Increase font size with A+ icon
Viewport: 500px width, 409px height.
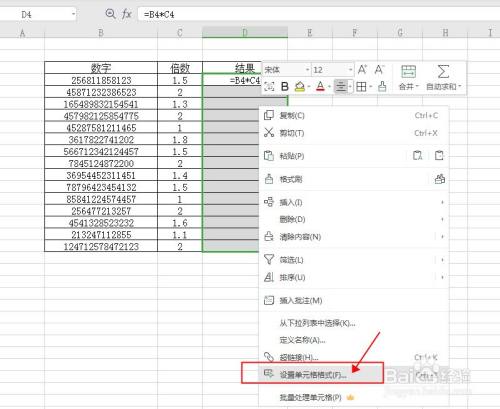(362, 70)
